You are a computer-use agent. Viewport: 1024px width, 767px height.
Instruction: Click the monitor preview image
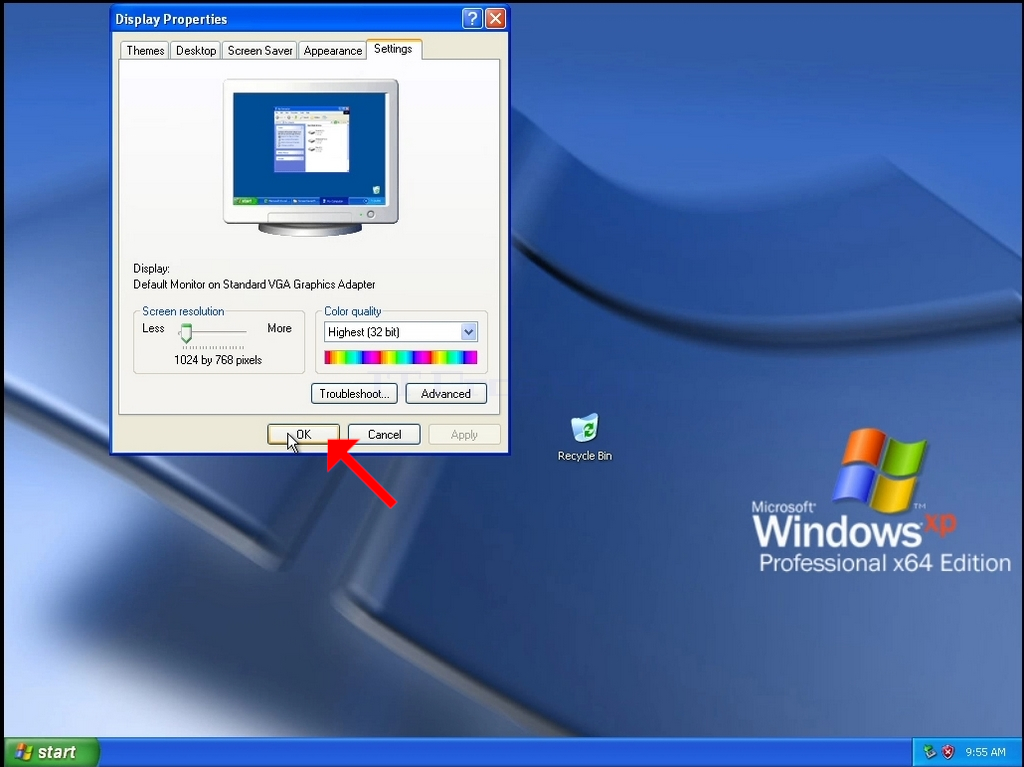point(311,157)
